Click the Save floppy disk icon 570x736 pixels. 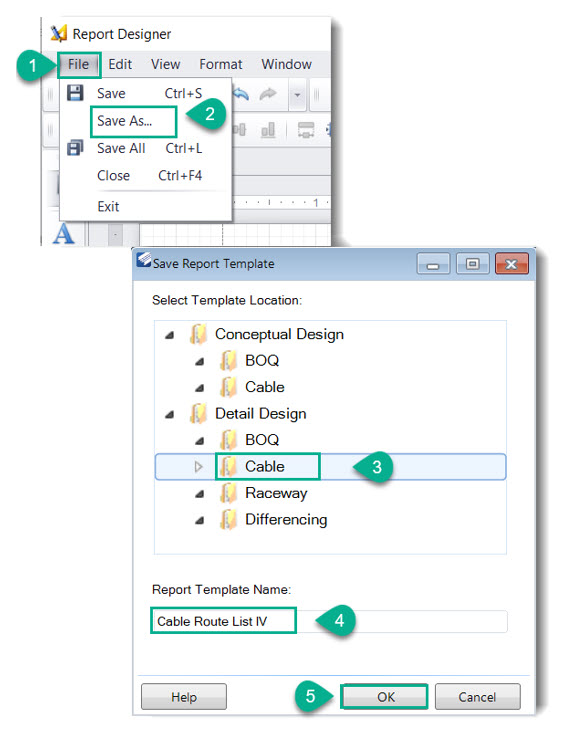pyautogui.click(x=75, y=93)
